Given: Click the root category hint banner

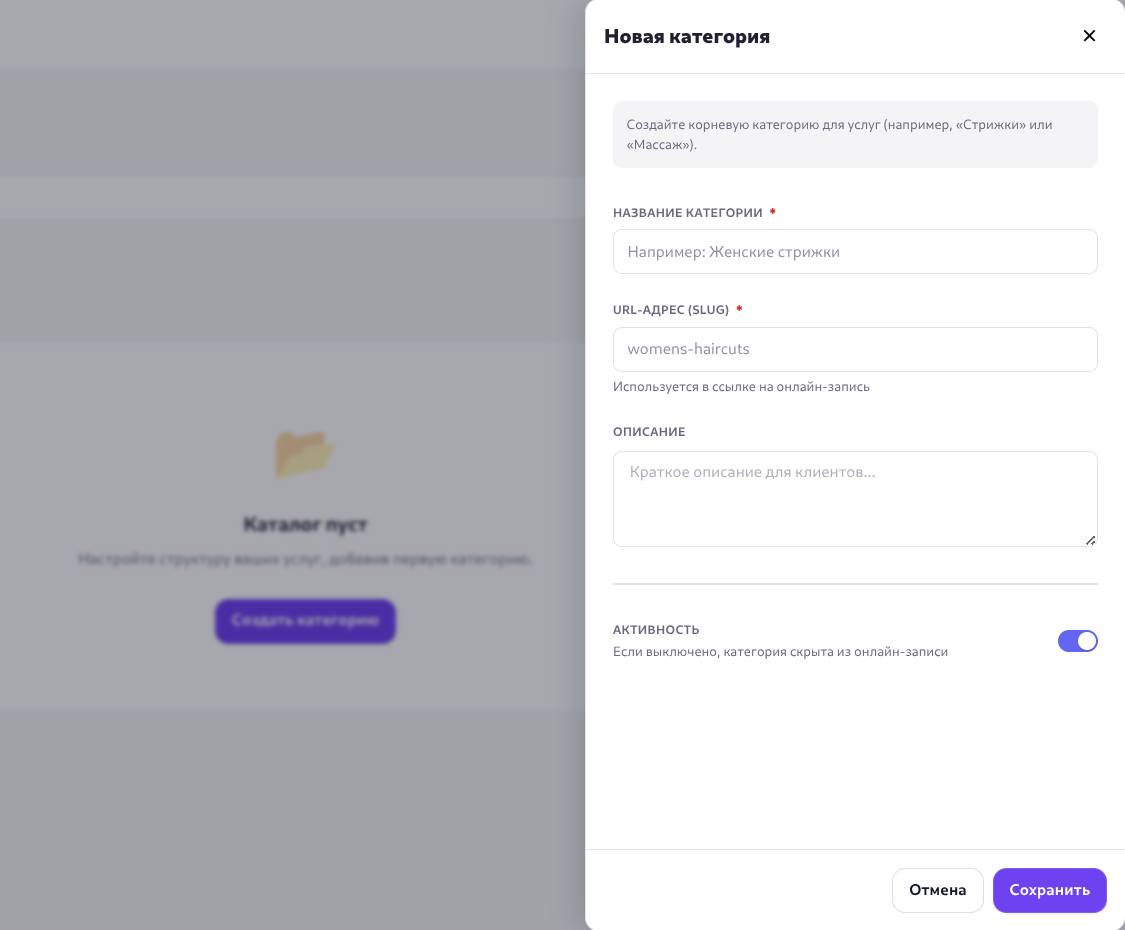Looking at the screenshot, I should tap(855, 135).
